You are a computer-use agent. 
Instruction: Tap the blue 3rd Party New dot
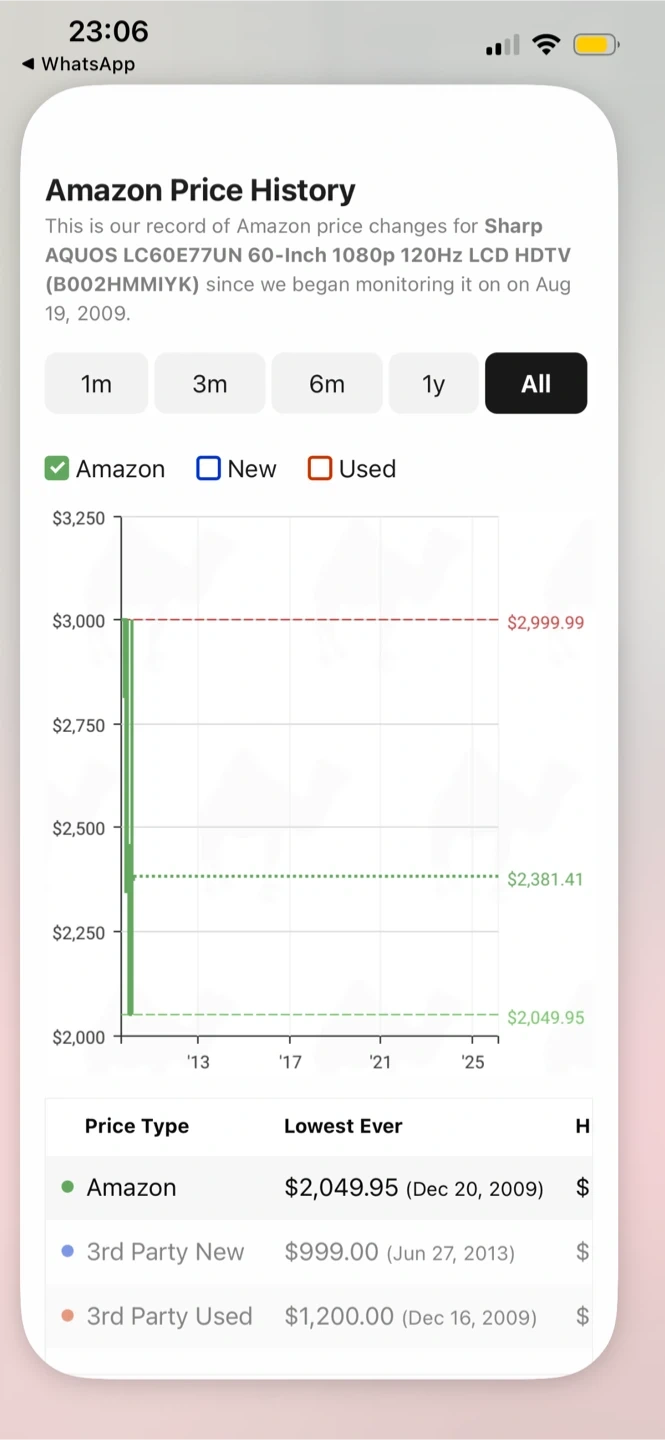[x=68, y=1251]
